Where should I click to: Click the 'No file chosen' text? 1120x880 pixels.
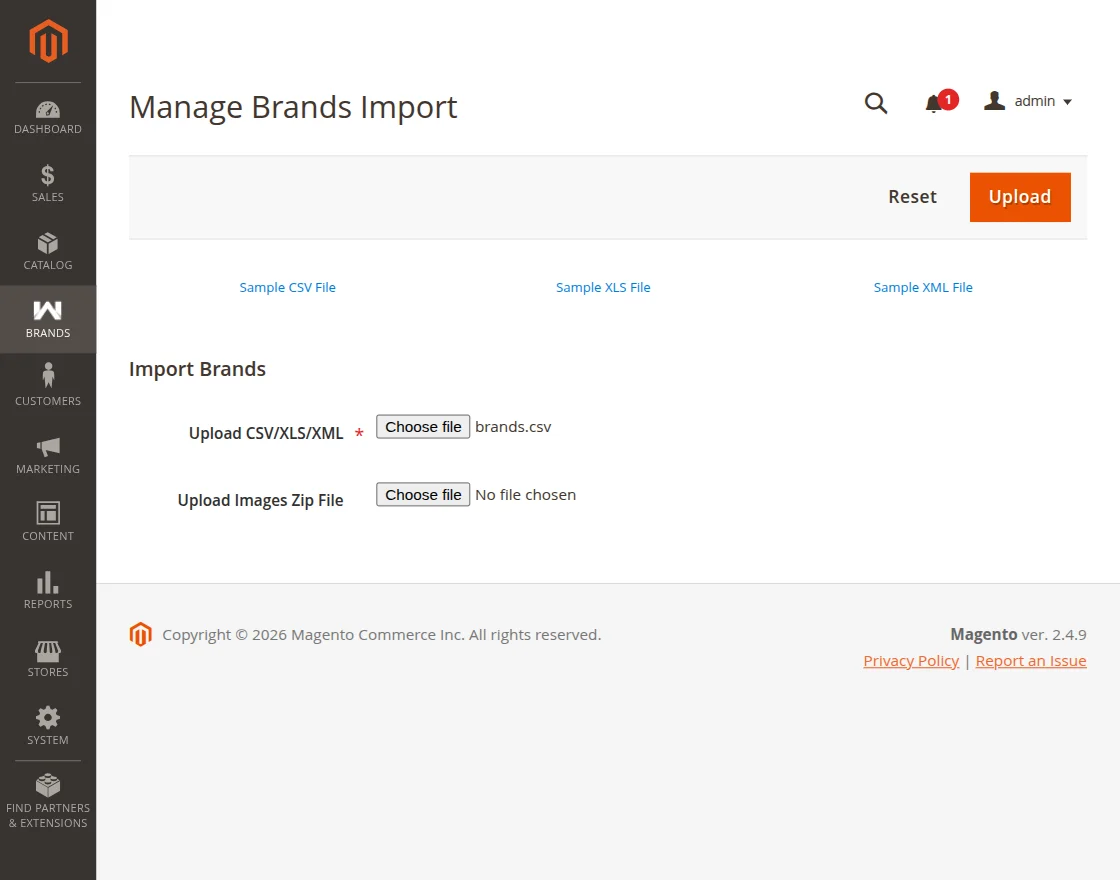(x=525, y=495)
